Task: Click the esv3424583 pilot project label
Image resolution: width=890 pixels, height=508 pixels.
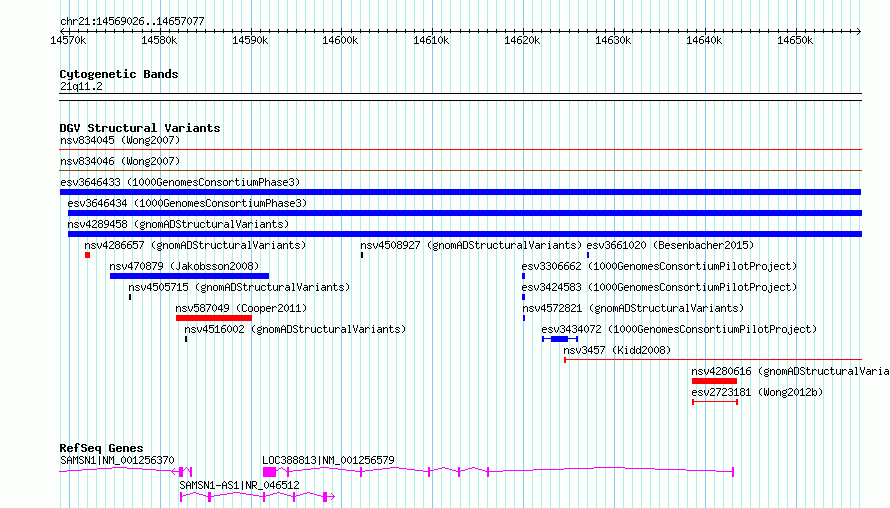Action: [659, 287]
